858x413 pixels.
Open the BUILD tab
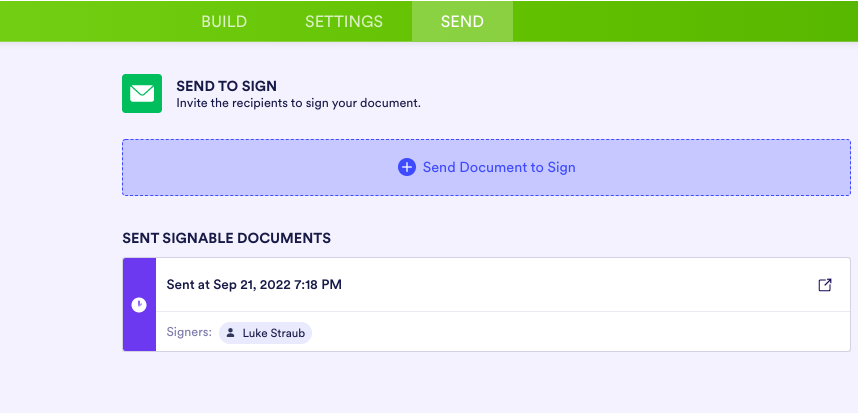(x=224, y=21)
